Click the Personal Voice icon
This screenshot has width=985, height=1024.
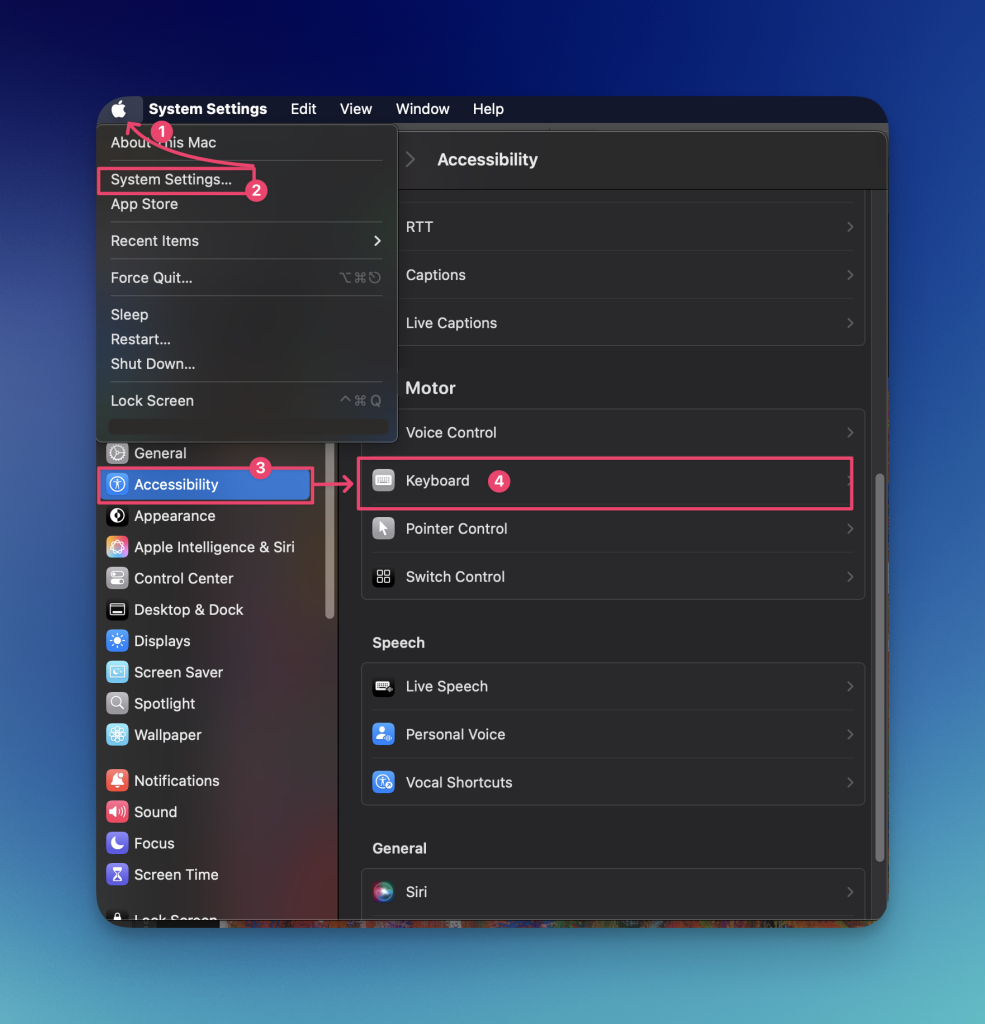pos(383,734)
